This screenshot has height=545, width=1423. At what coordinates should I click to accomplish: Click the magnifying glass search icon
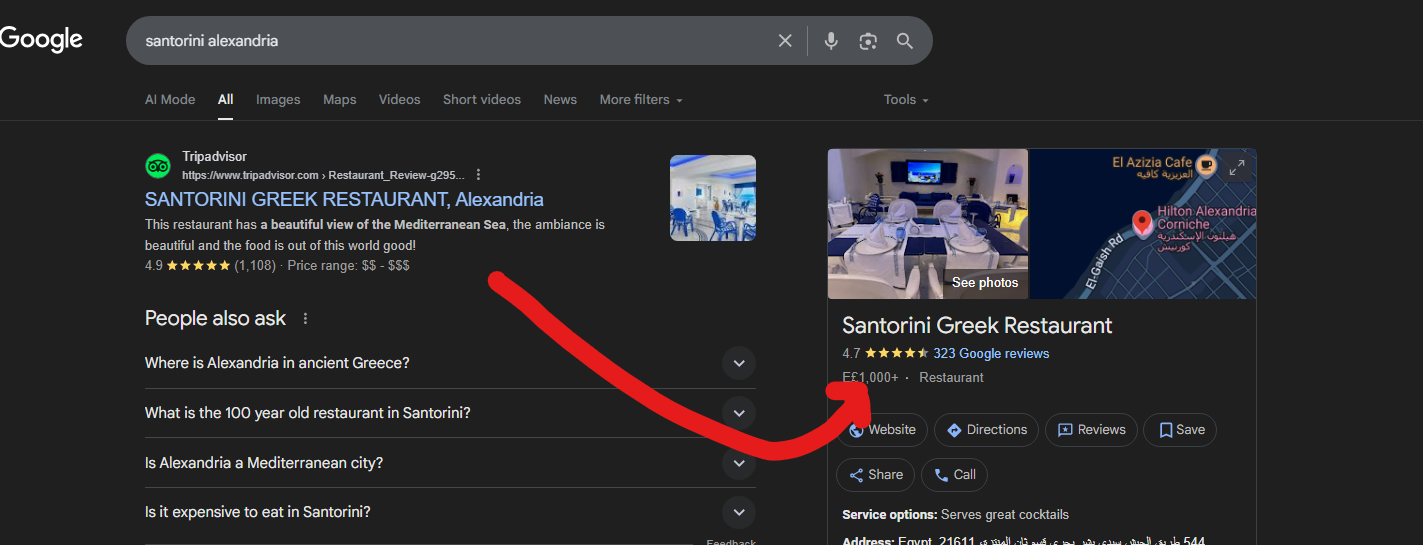(x=905, y=41)
